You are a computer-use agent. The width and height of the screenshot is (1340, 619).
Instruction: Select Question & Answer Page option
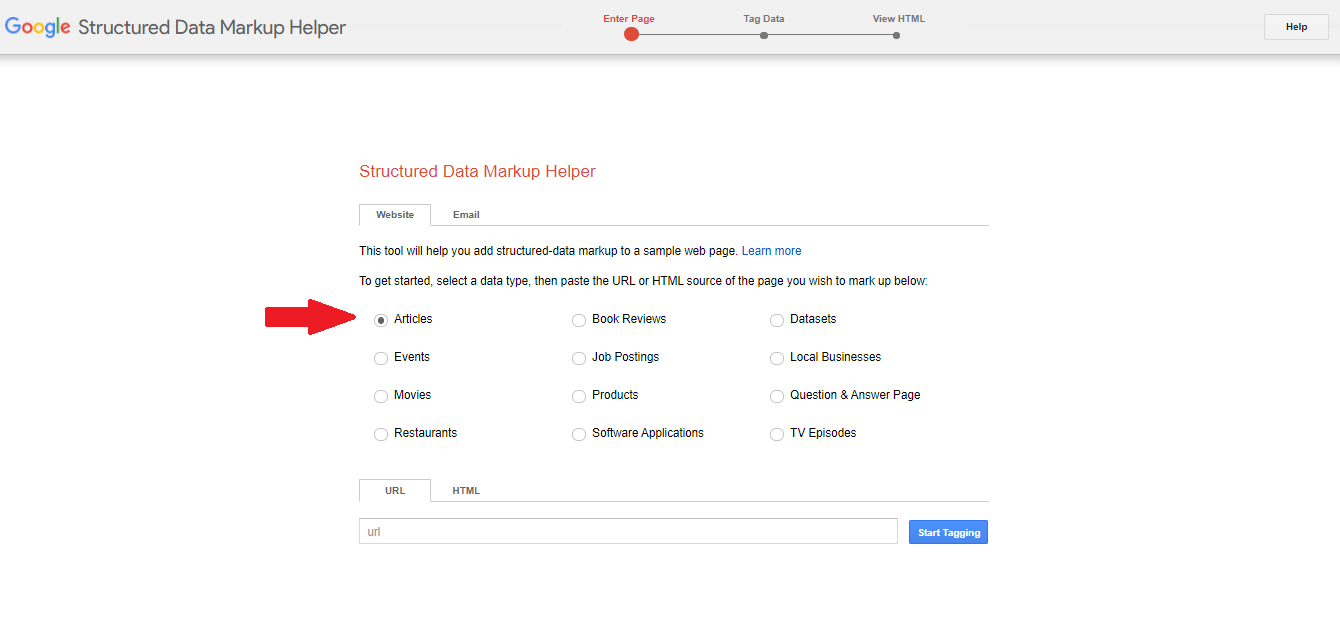pyautogui.click(x=777, y=396)
